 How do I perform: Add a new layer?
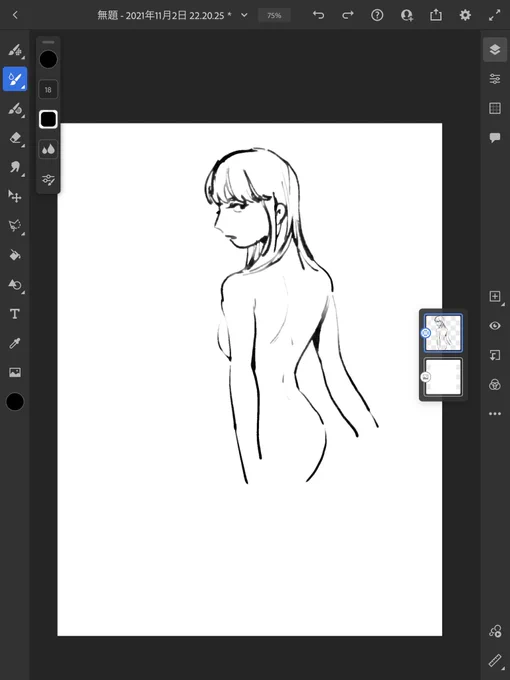[495, 296]
